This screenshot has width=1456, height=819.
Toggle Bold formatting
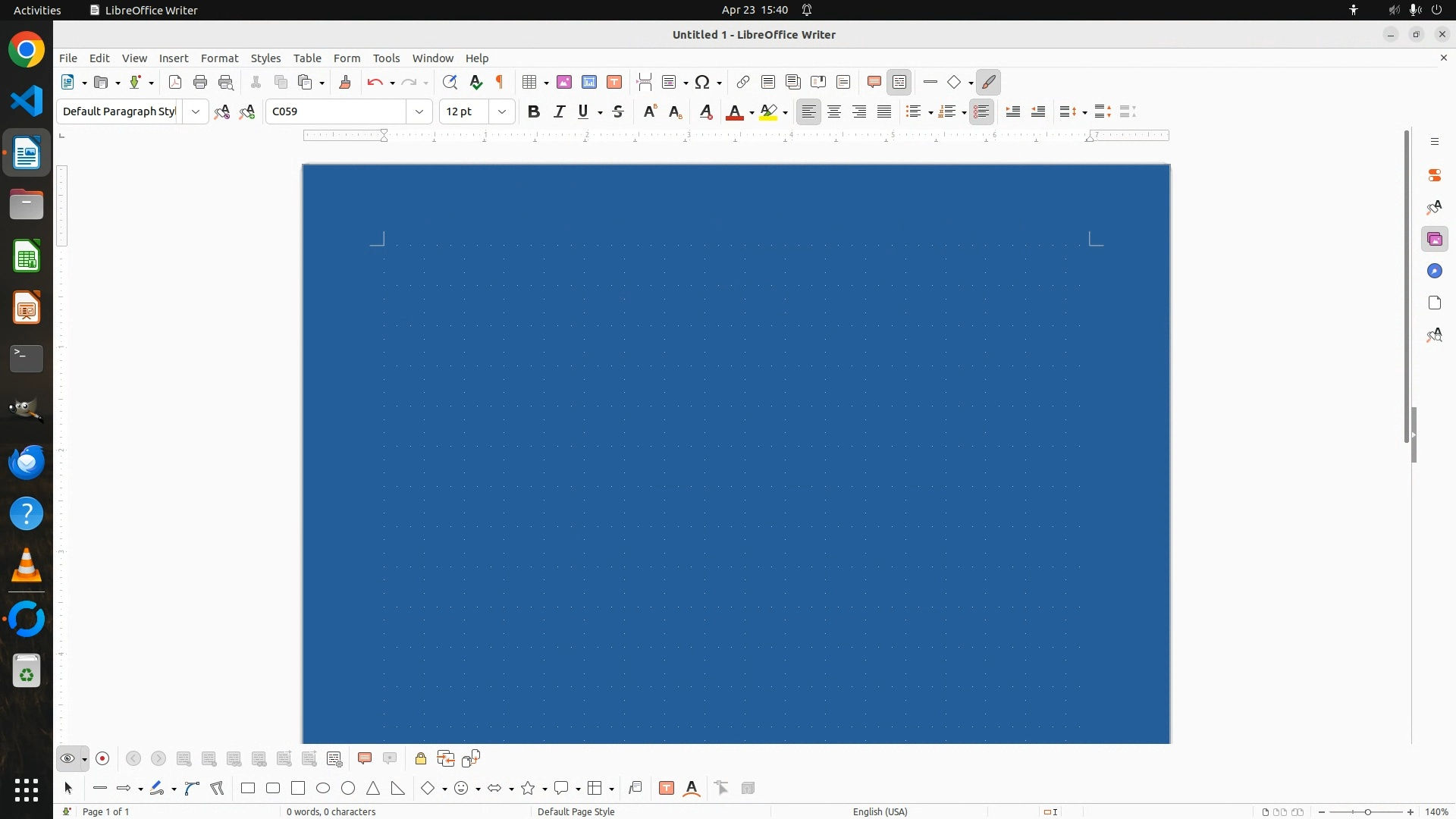pyautogui.click(x=534, y=111)
